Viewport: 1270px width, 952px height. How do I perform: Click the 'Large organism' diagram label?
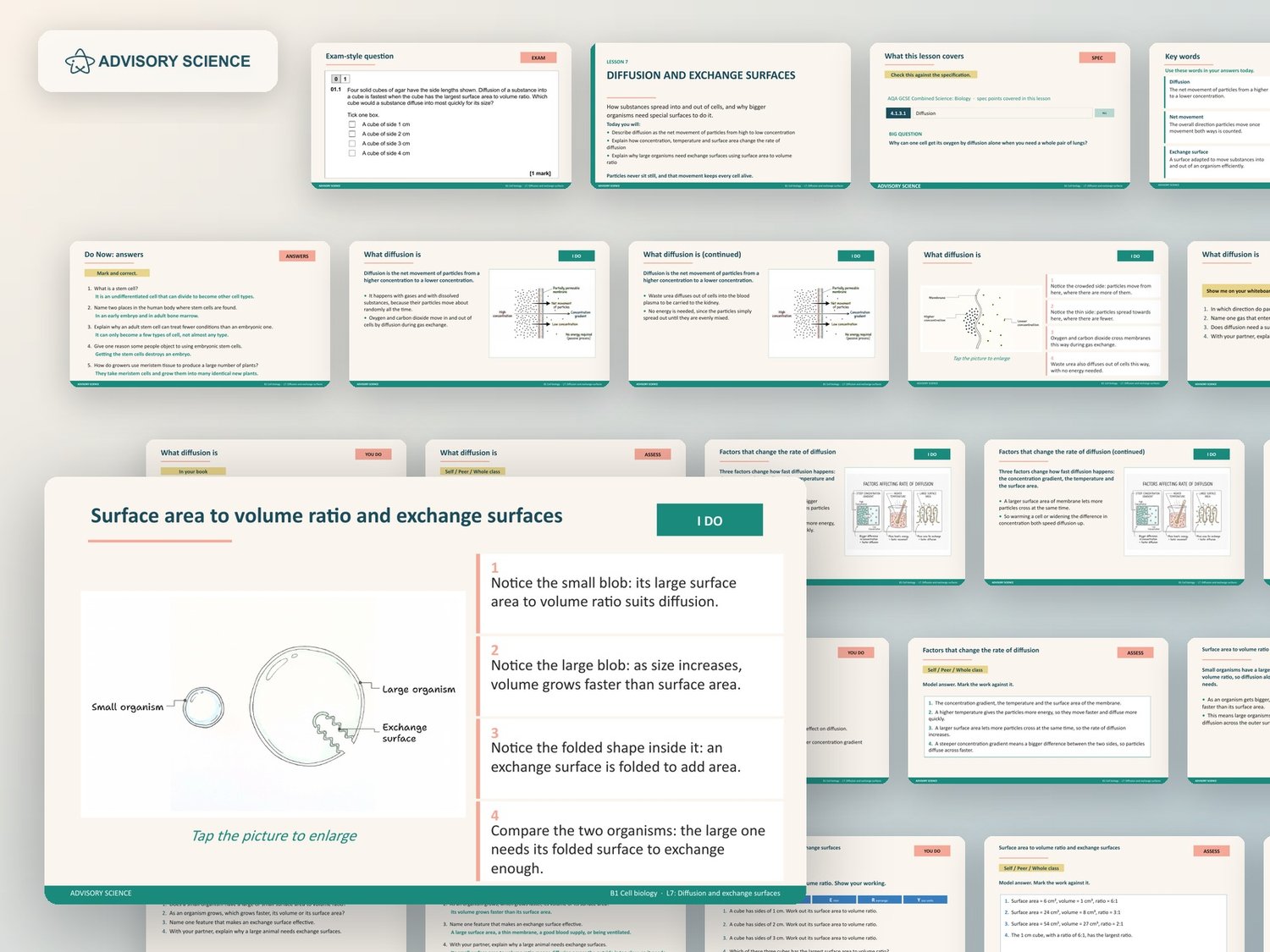point(419,690)
